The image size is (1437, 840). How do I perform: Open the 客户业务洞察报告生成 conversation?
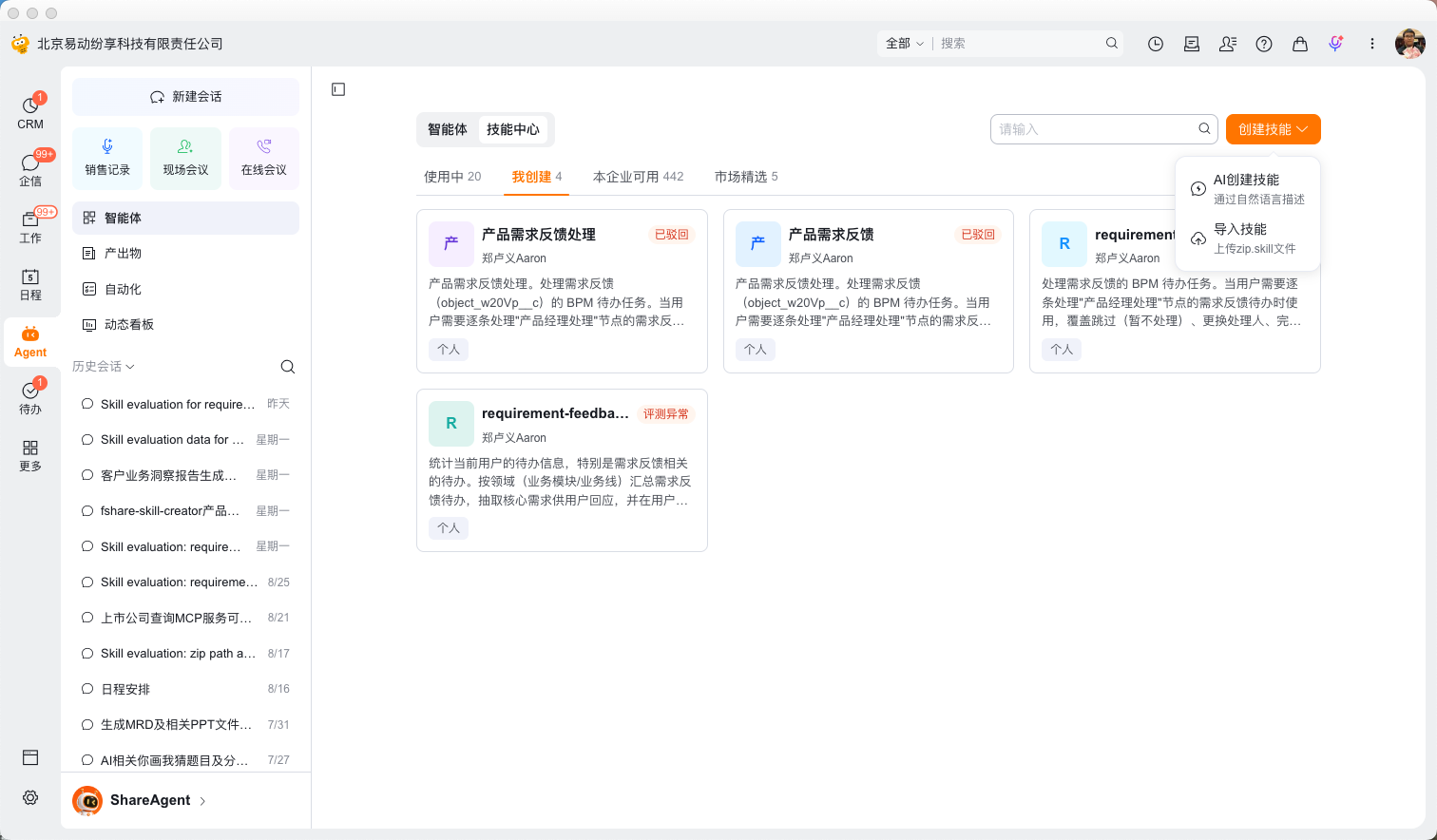click(x=185, y=475)
